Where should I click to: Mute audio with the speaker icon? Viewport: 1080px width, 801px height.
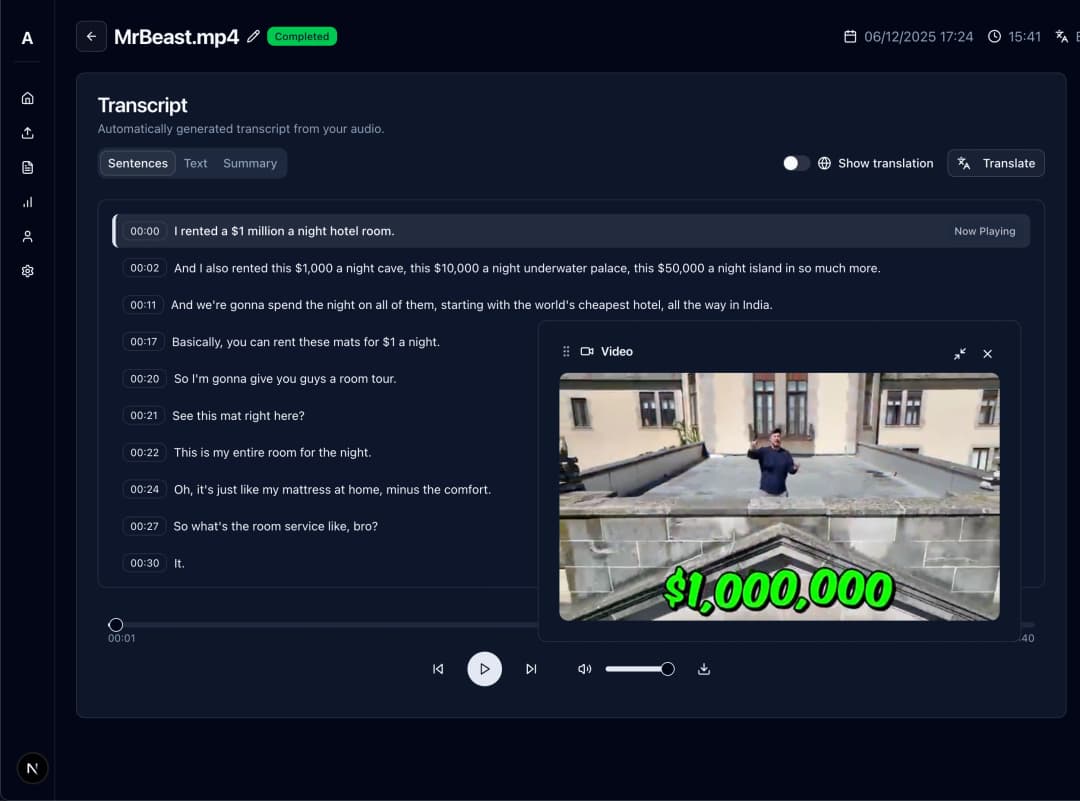(584, 669)
